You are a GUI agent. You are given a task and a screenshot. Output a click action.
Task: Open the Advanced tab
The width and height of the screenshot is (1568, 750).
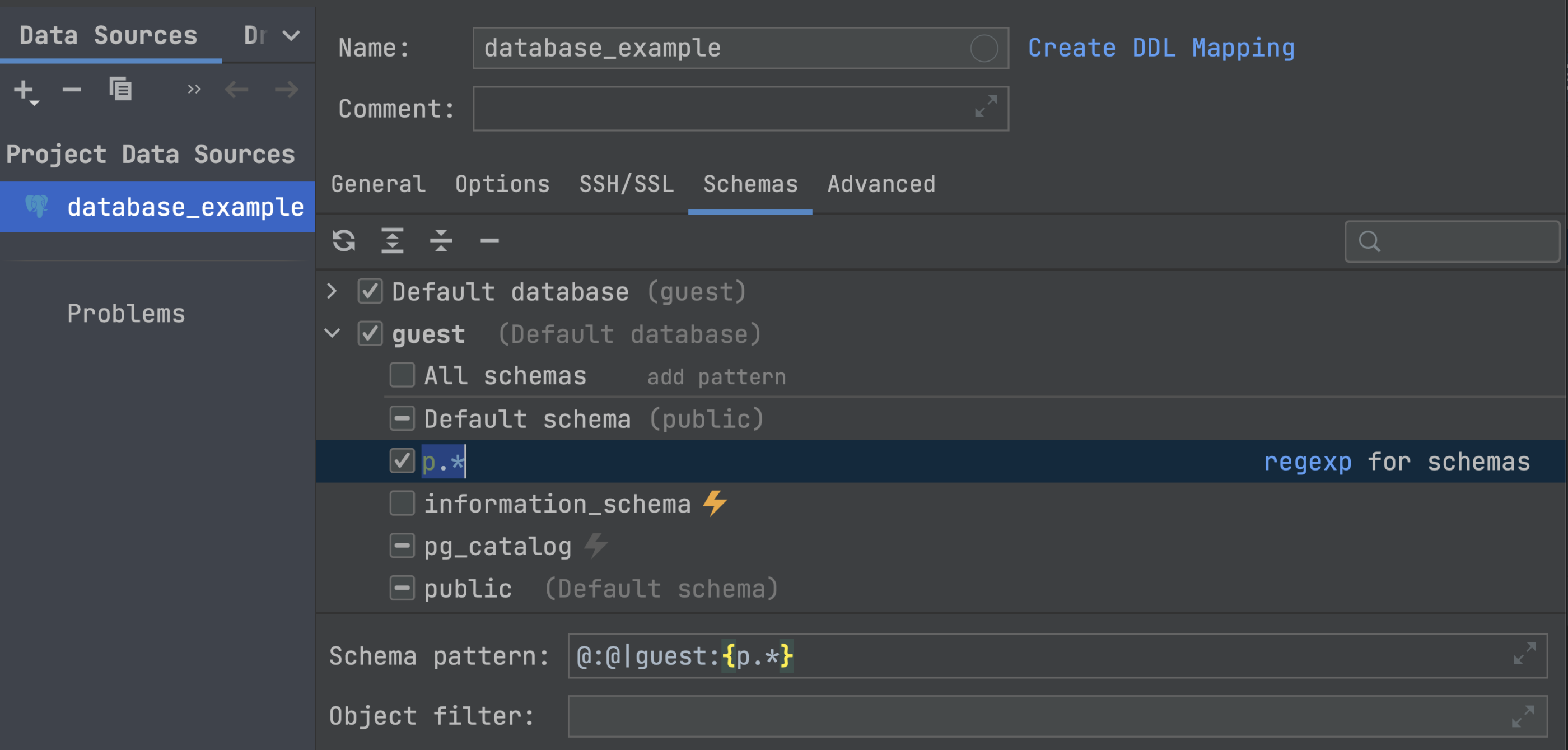pyautogui.click(x=881, y=184)
